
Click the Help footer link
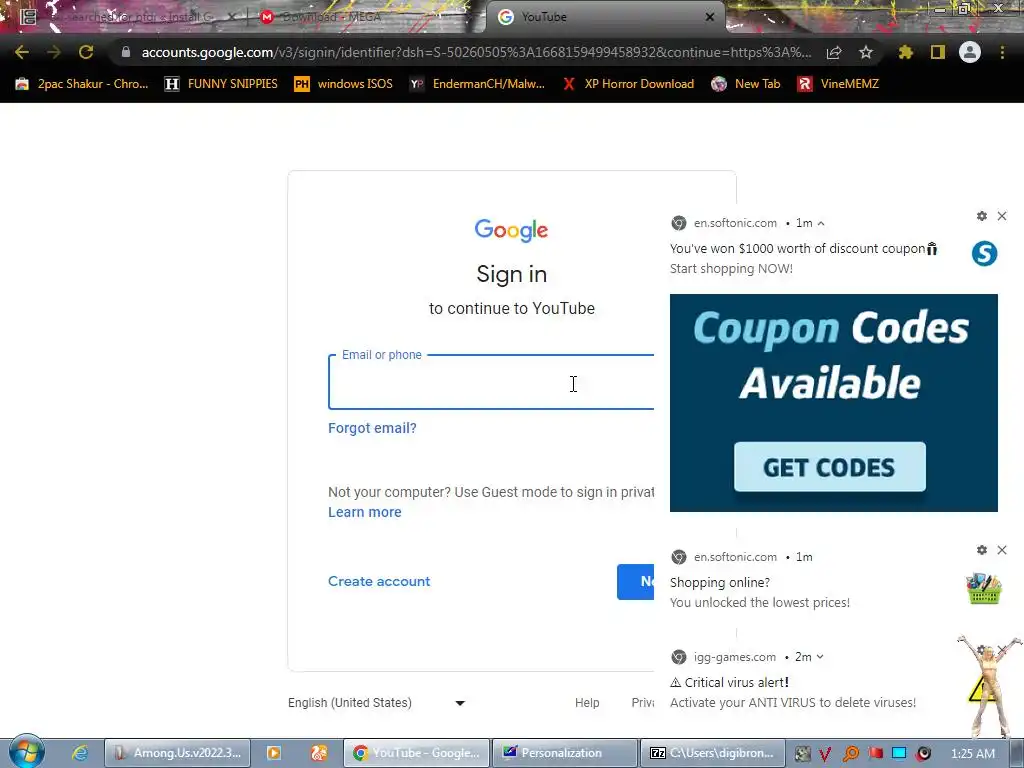[x=586, y=703]
